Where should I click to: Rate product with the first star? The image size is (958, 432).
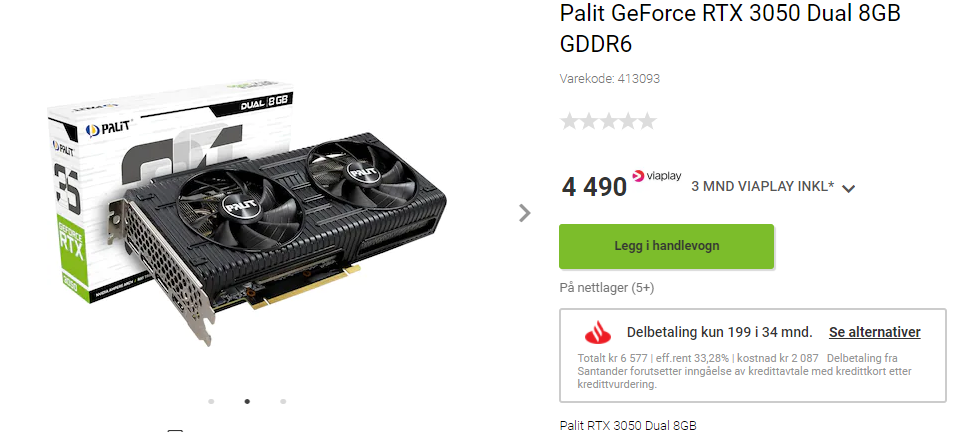point(569,121)
